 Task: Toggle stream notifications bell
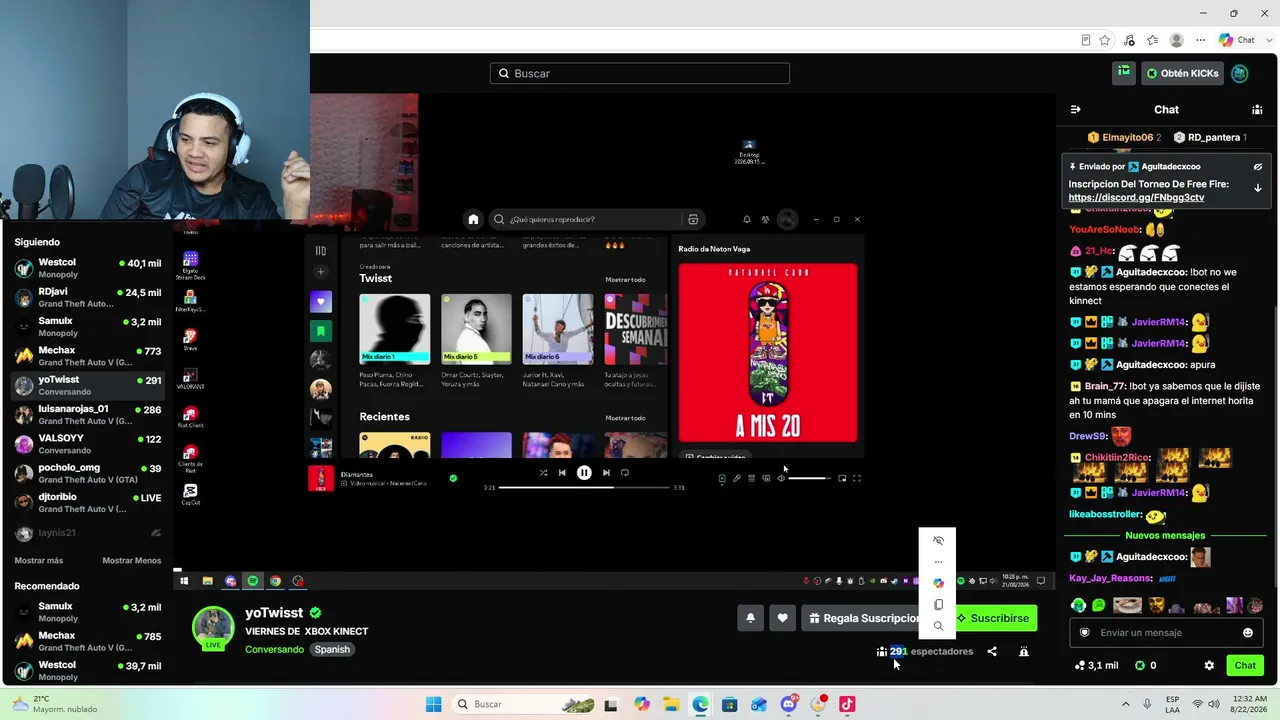pos(751,618)
